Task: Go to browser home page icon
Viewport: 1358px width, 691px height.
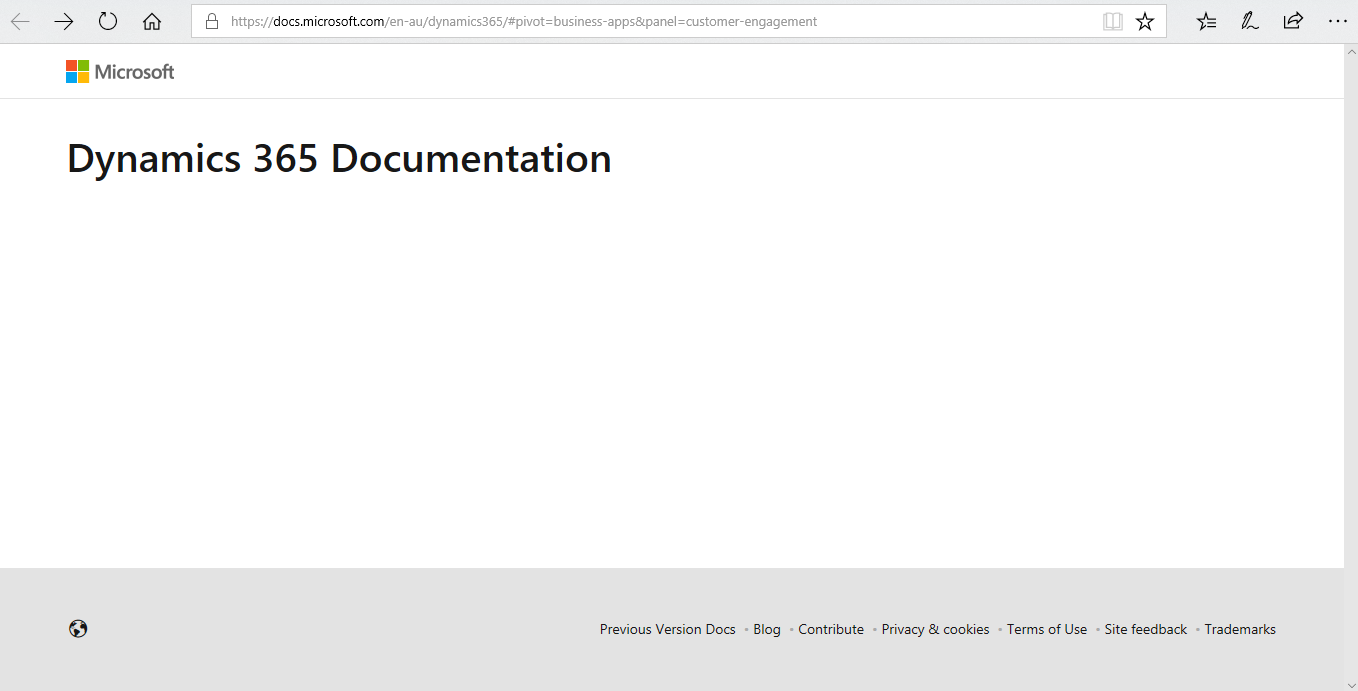Action: pos(152,21)
